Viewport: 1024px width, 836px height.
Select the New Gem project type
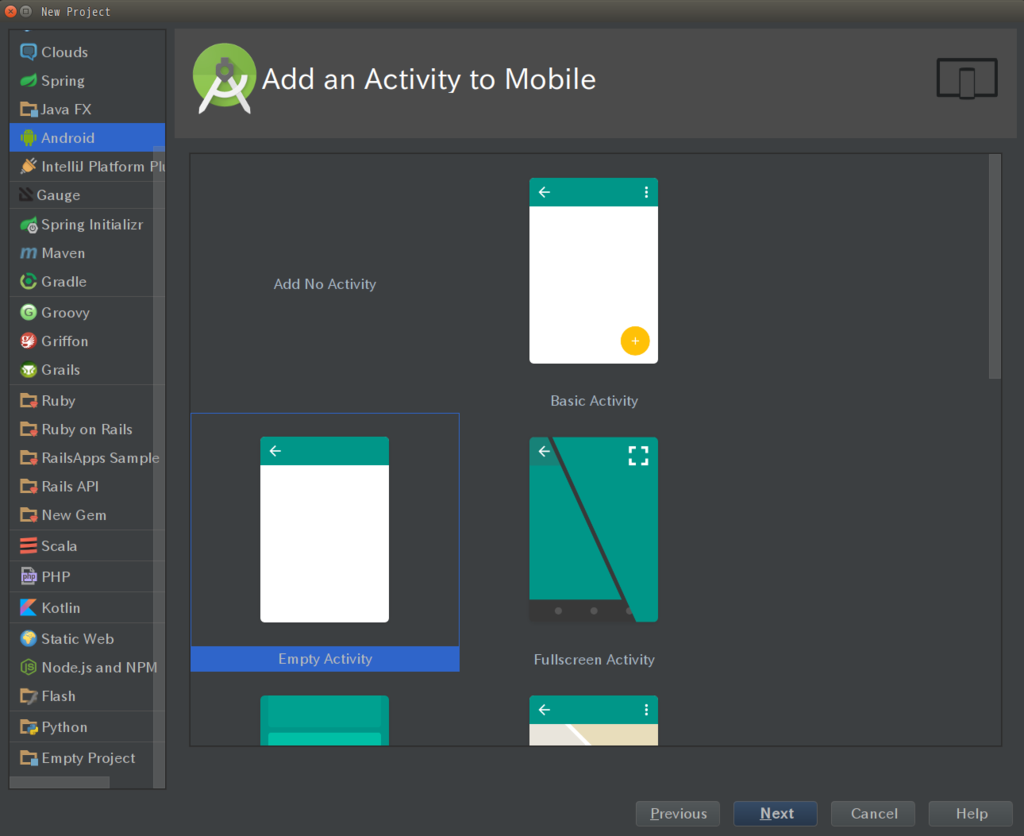click(87, 515)
